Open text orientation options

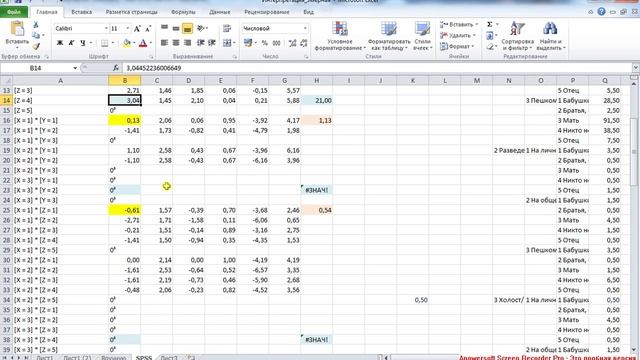(x=201, y=28)
